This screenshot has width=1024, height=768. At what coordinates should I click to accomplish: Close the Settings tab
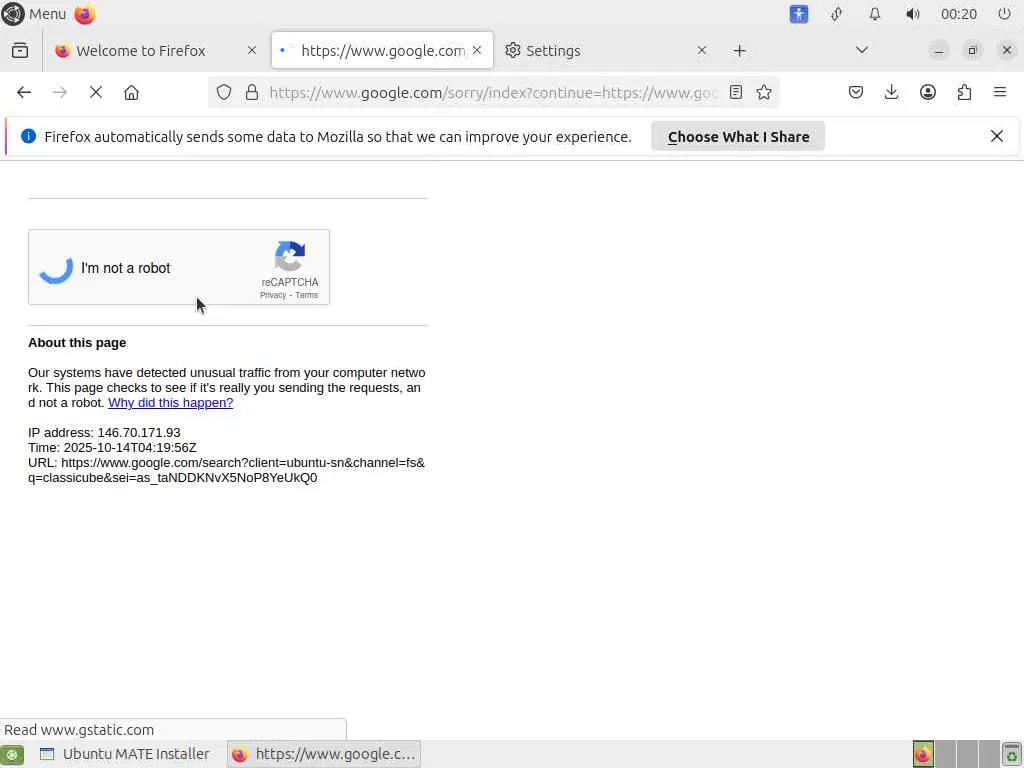pyautogui.click(x=701, y=50)
